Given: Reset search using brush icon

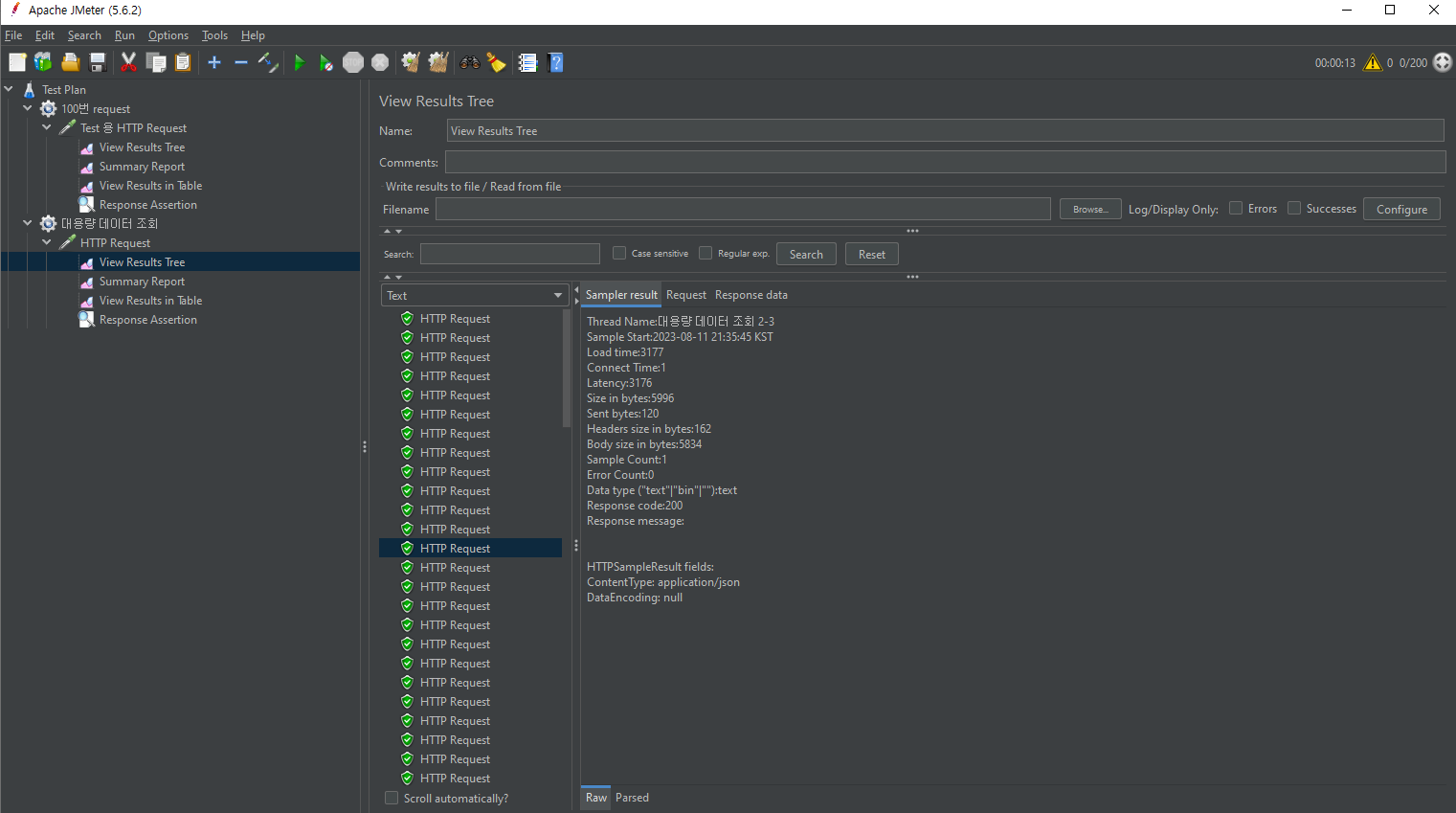Looking at the screenshot, I should pos(496,62).
